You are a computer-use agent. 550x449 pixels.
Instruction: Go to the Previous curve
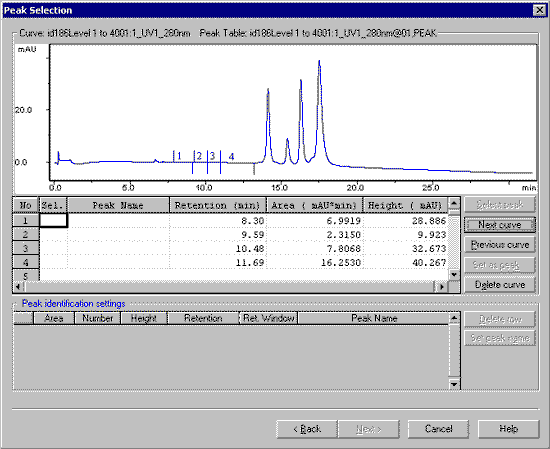(500, 244)
